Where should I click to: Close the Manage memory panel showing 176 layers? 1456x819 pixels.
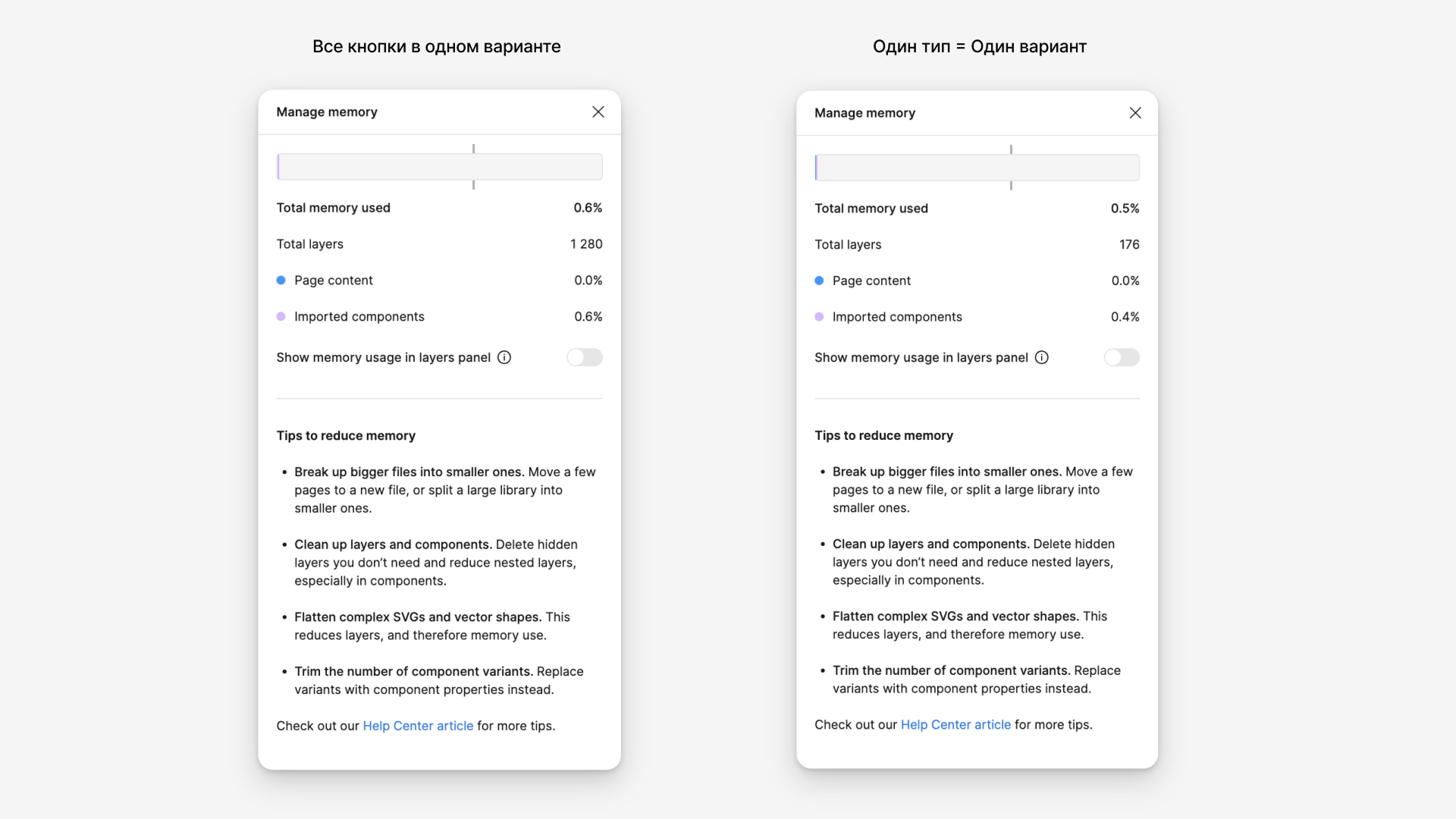pyautogui.click(x=1135, y=113)
